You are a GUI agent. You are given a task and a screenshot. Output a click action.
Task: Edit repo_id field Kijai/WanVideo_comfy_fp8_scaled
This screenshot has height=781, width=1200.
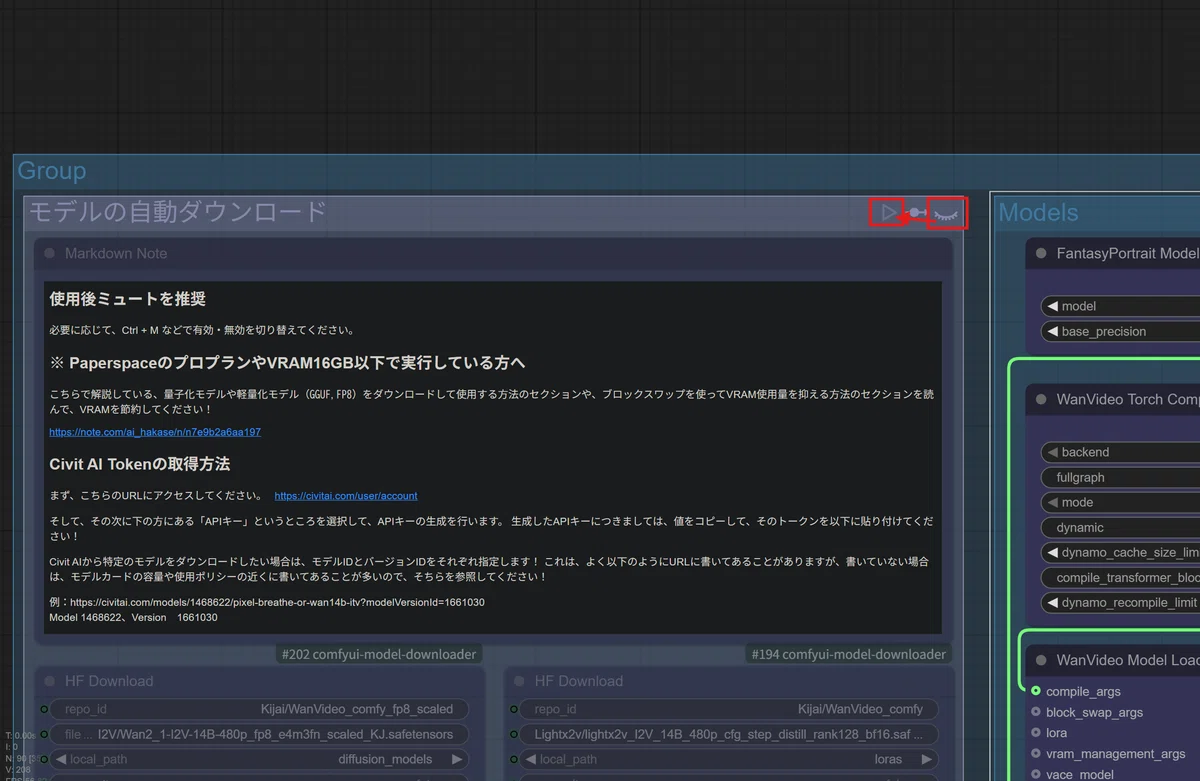click(x=259, y=709)
